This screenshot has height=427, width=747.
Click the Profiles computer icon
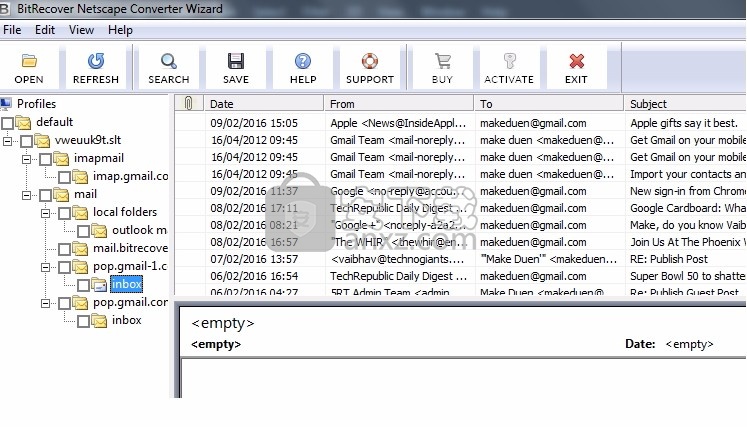click(x=6, y=104)
